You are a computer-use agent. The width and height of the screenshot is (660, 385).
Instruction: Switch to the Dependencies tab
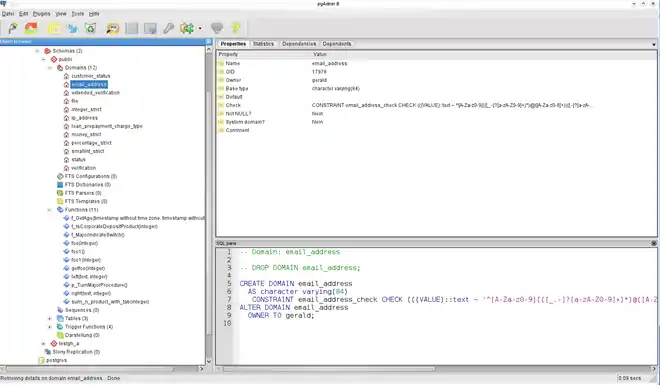coord(299,44)
